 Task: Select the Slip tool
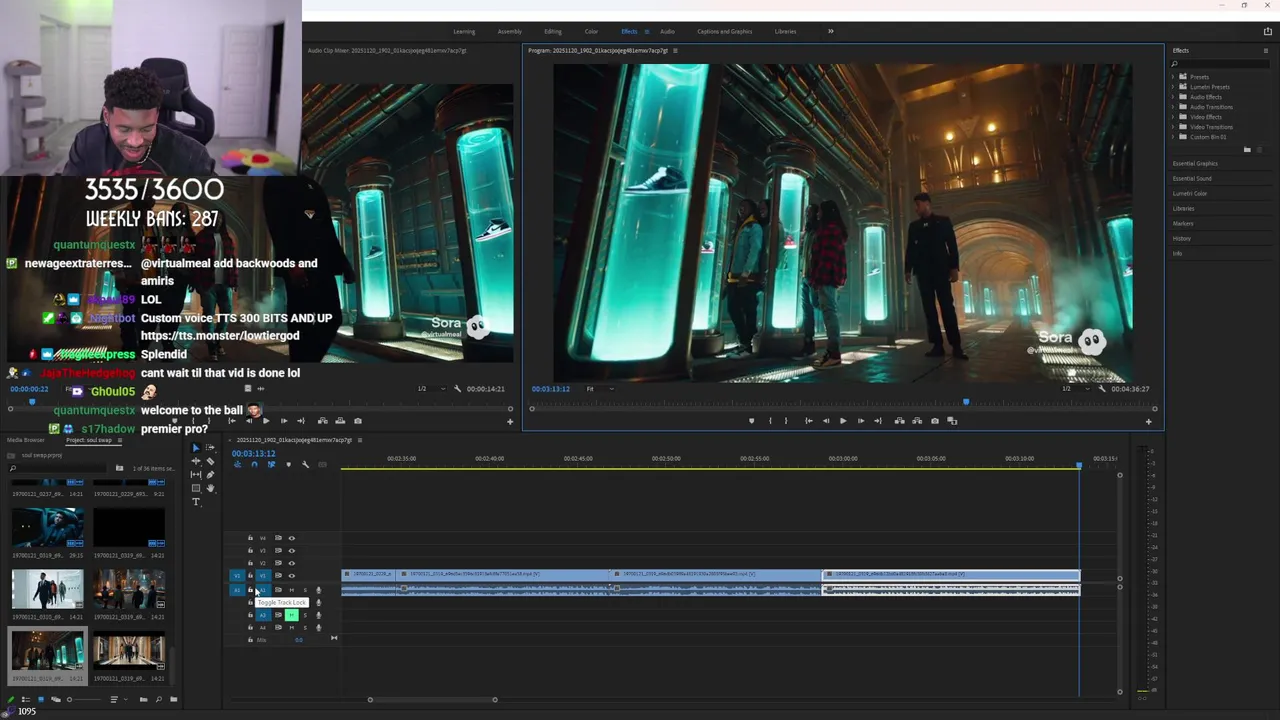196,474
